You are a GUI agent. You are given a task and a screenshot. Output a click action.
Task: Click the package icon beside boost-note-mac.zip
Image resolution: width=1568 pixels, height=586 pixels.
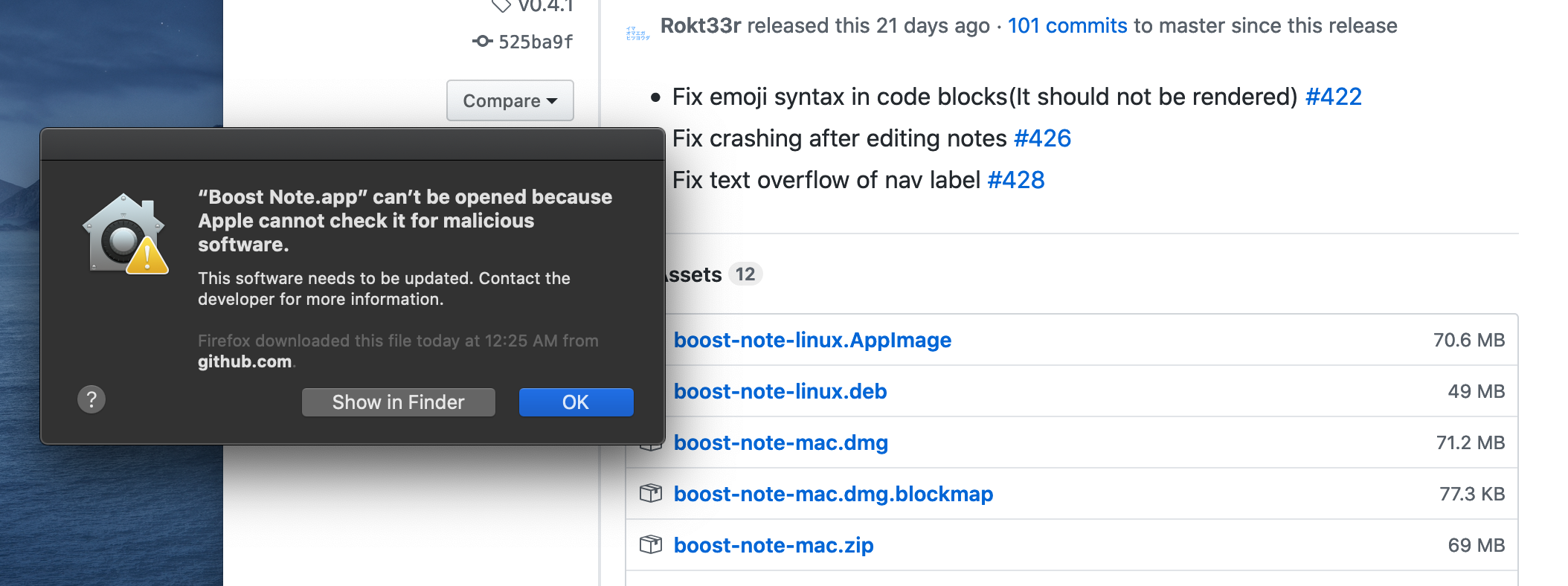point(651,544)
